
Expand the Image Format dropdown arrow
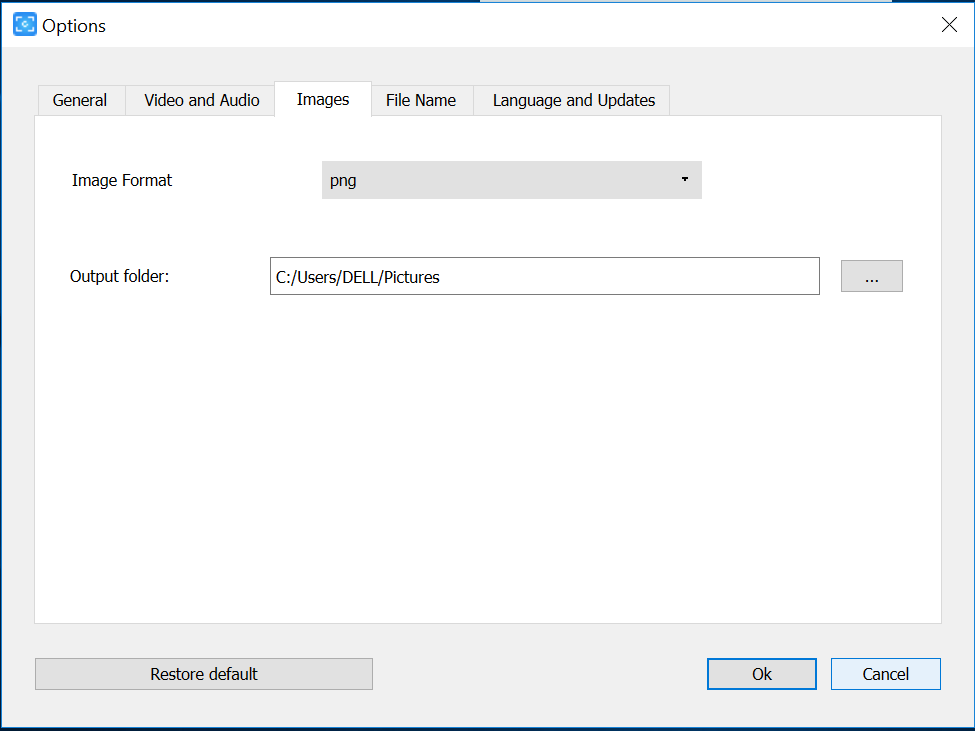685,180
